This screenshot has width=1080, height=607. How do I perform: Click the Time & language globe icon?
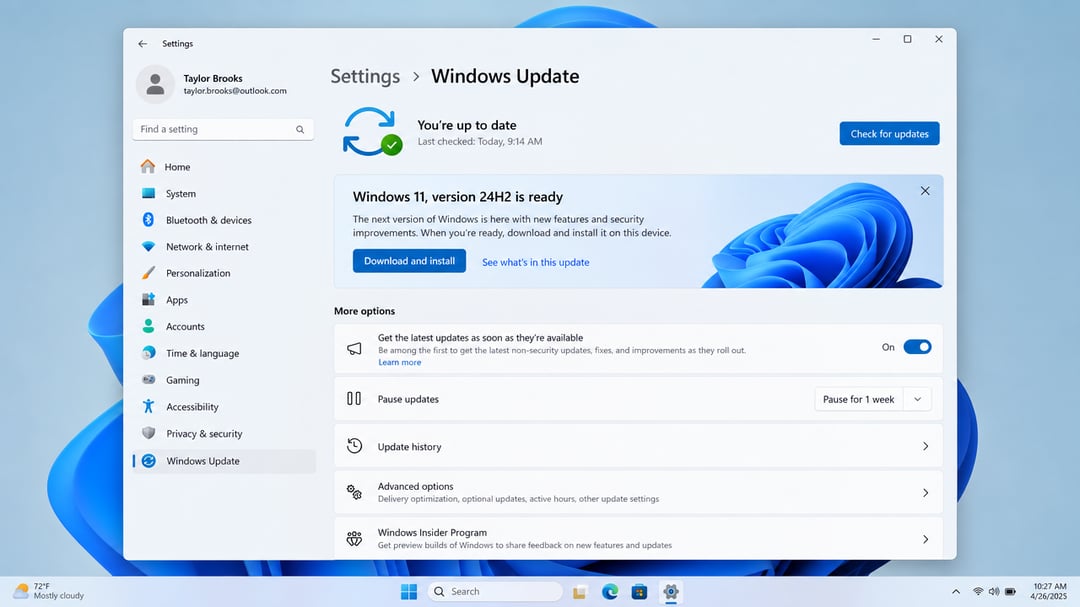148,353
